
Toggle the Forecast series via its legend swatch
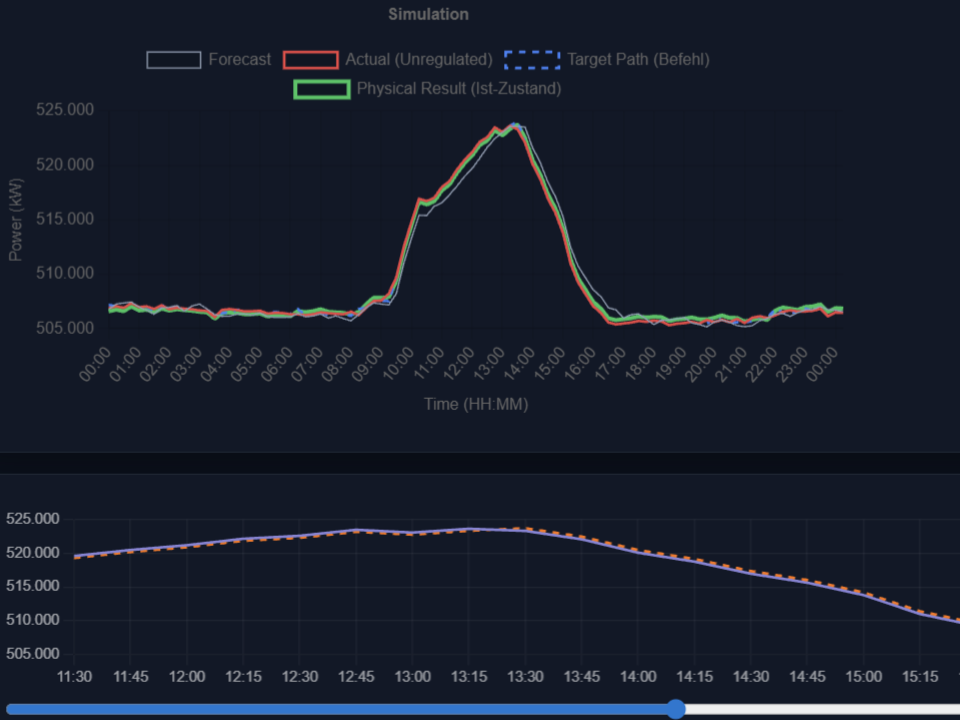click(x=174, y=60)
